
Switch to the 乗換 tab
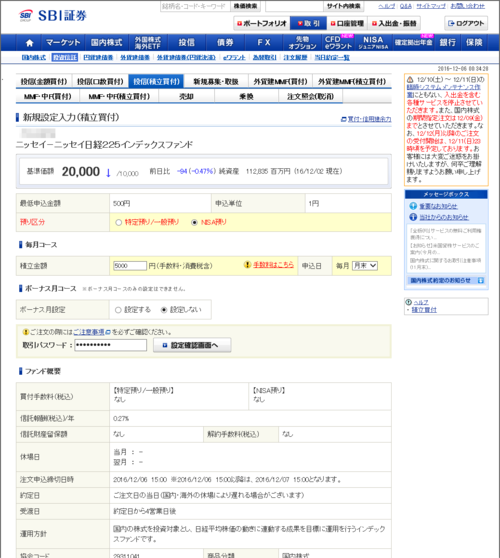tap(246, 96)
